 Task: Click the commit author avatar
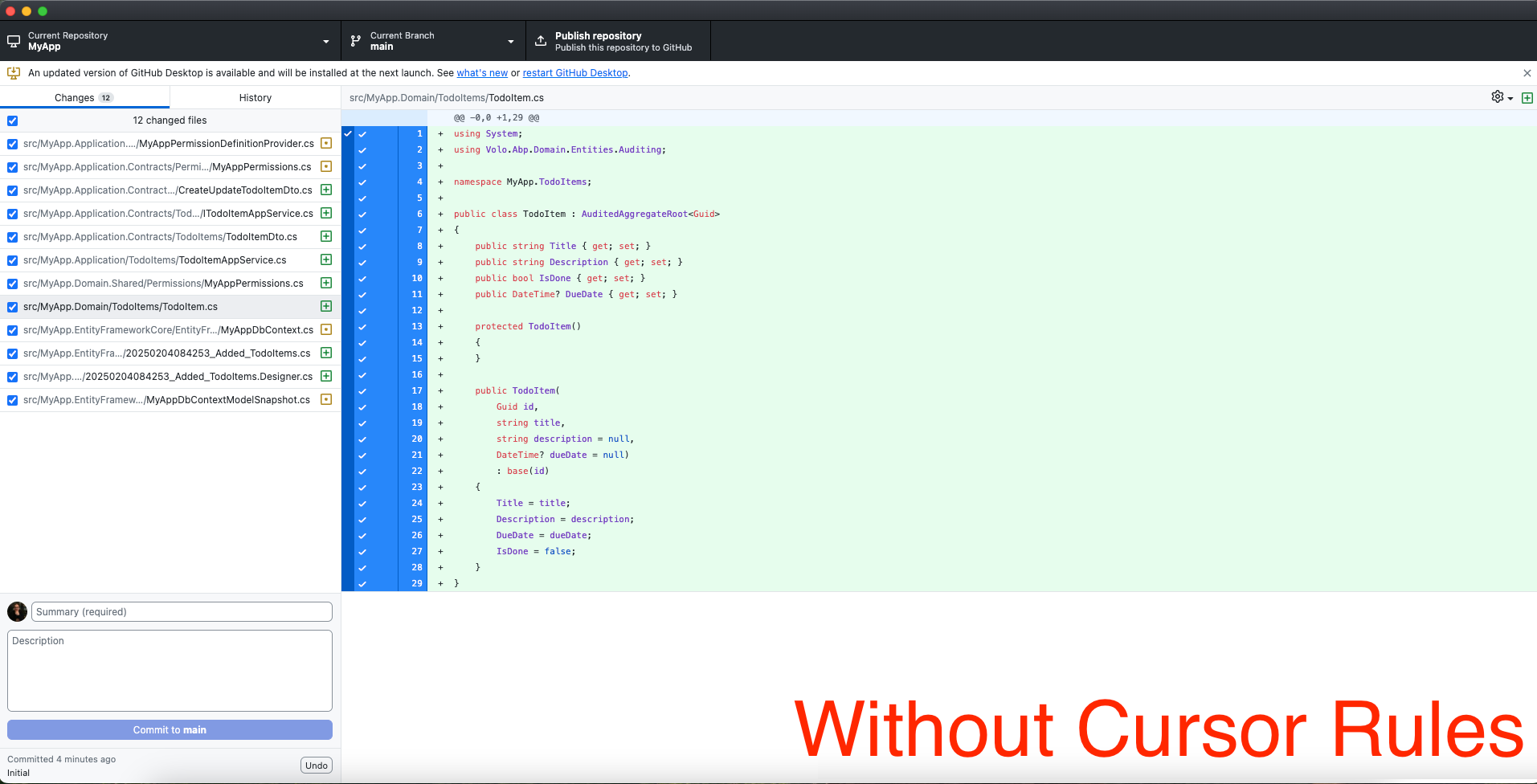[x=17, y=612]
